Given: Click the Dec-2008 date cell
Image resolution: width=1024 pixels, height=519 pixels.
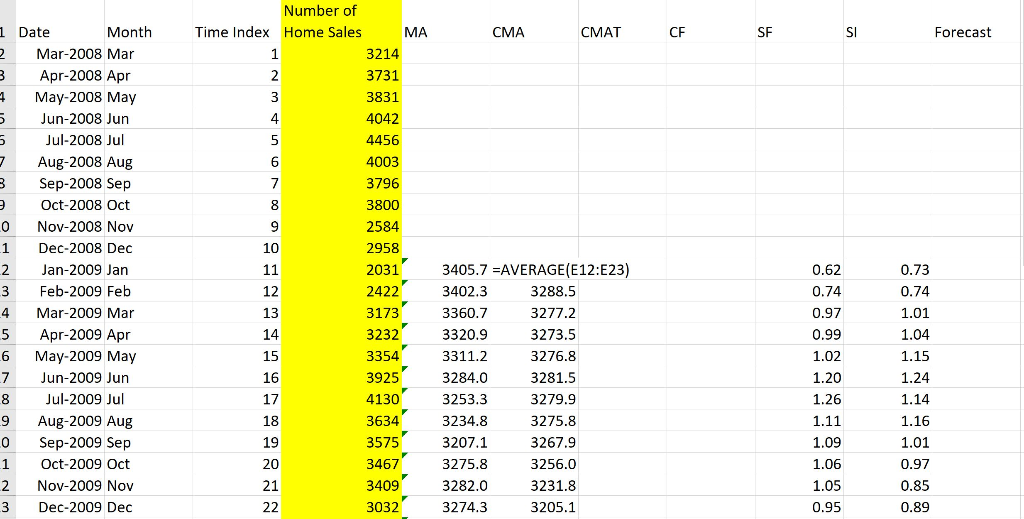Looking at the screenshot, I should click(x=60, y=247).
